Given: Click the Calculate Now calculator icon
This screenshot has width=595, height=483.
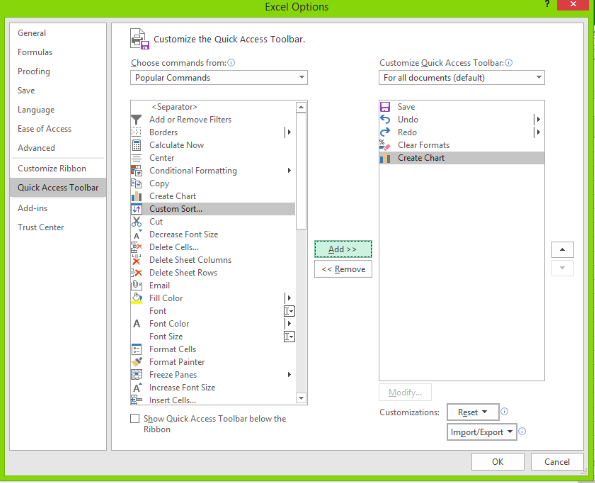Looking at the screenshot, I should [x=136, y=145].
